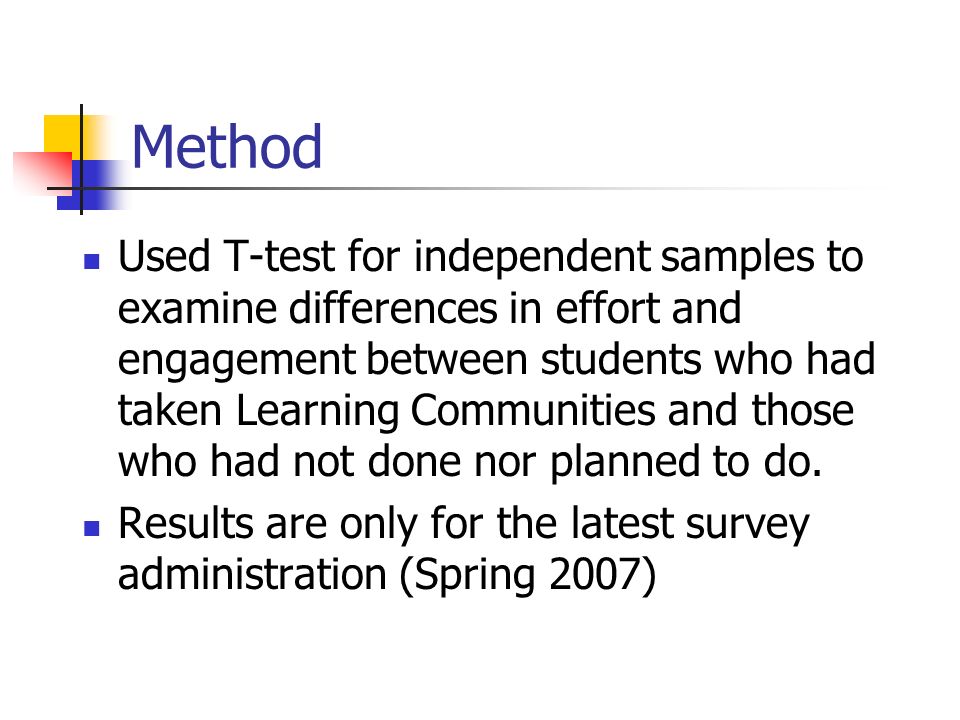Click the blue square in the logo

click(x=91, y=186)
